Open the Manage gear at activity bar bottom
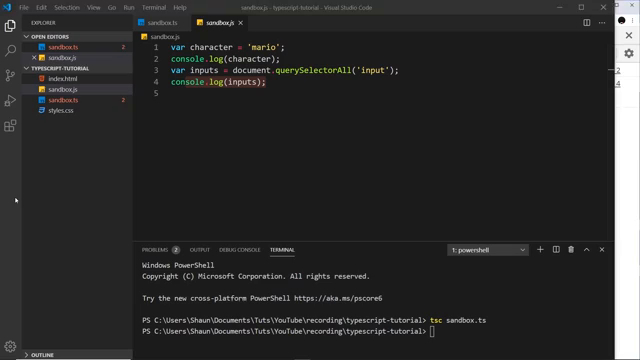The width and height of the screenshot is (640, 360). point(10,347)
